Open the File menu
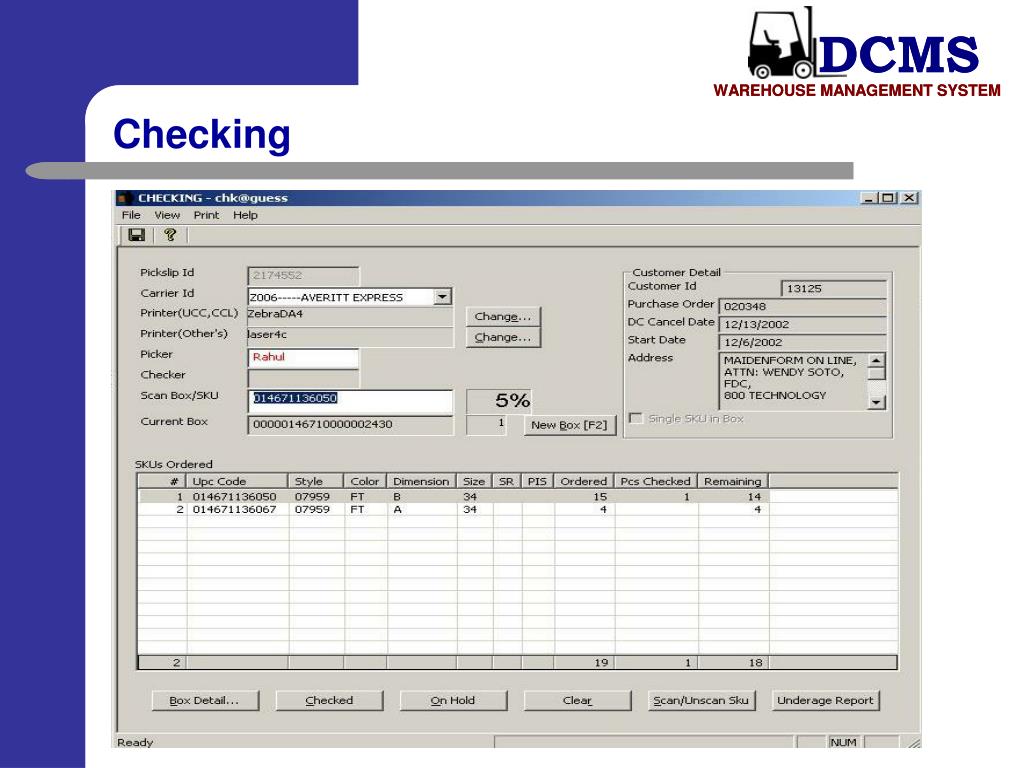This screenshot has height=768, width=1024. (131, 215)
